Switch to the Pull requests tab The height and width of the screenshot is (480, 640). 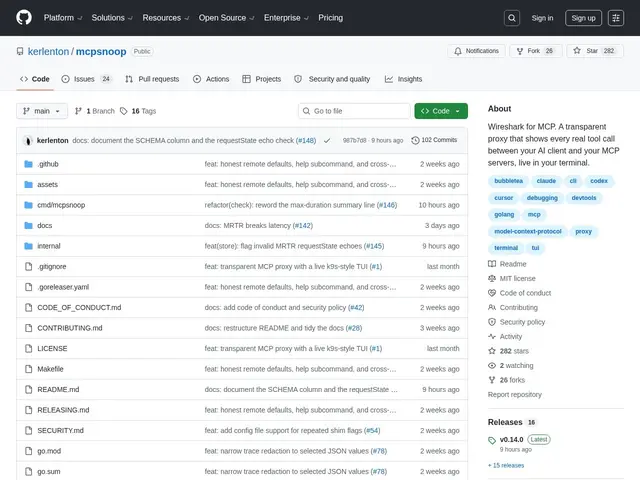click(x=152, y=79)
